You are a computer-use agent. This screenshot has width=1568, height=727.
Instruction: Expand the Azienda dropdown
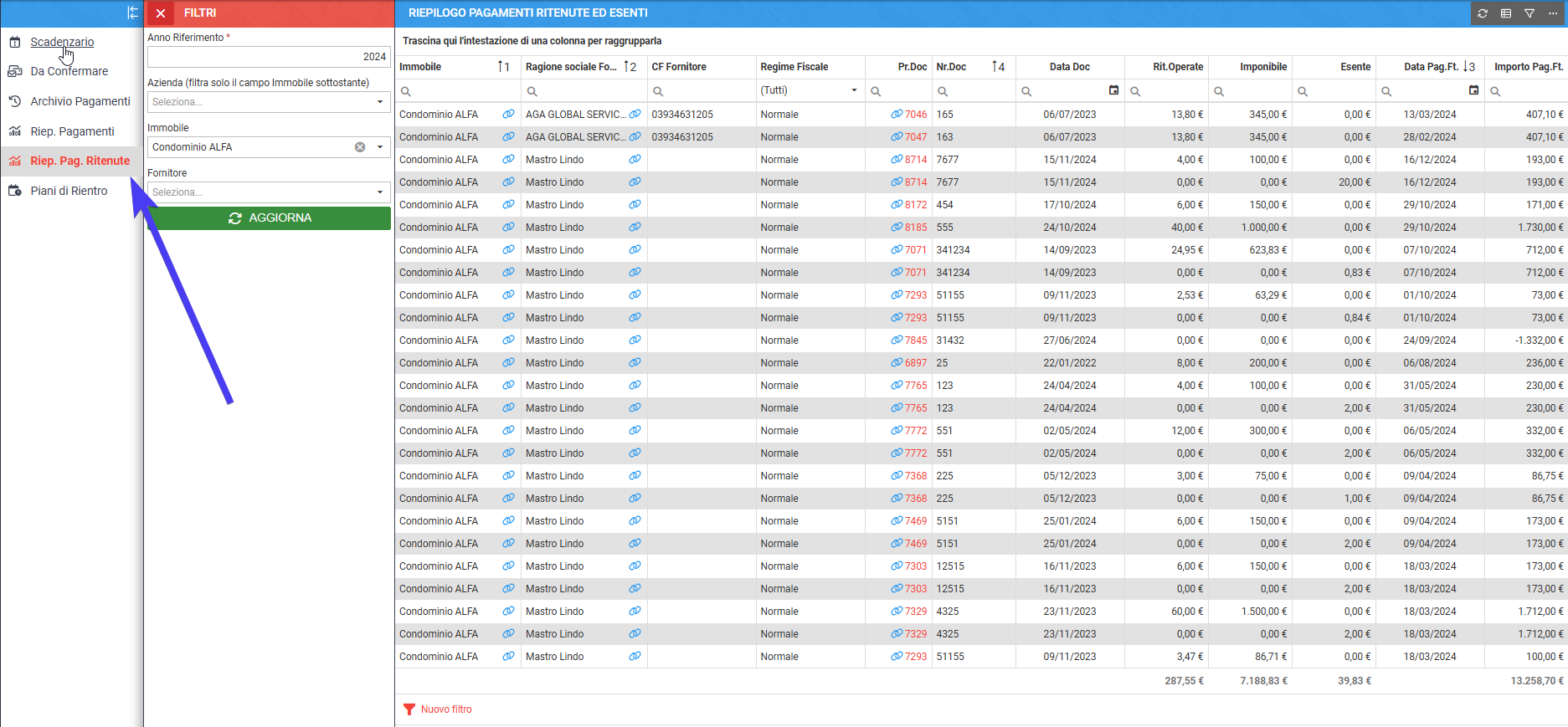[x=380, y=102]
